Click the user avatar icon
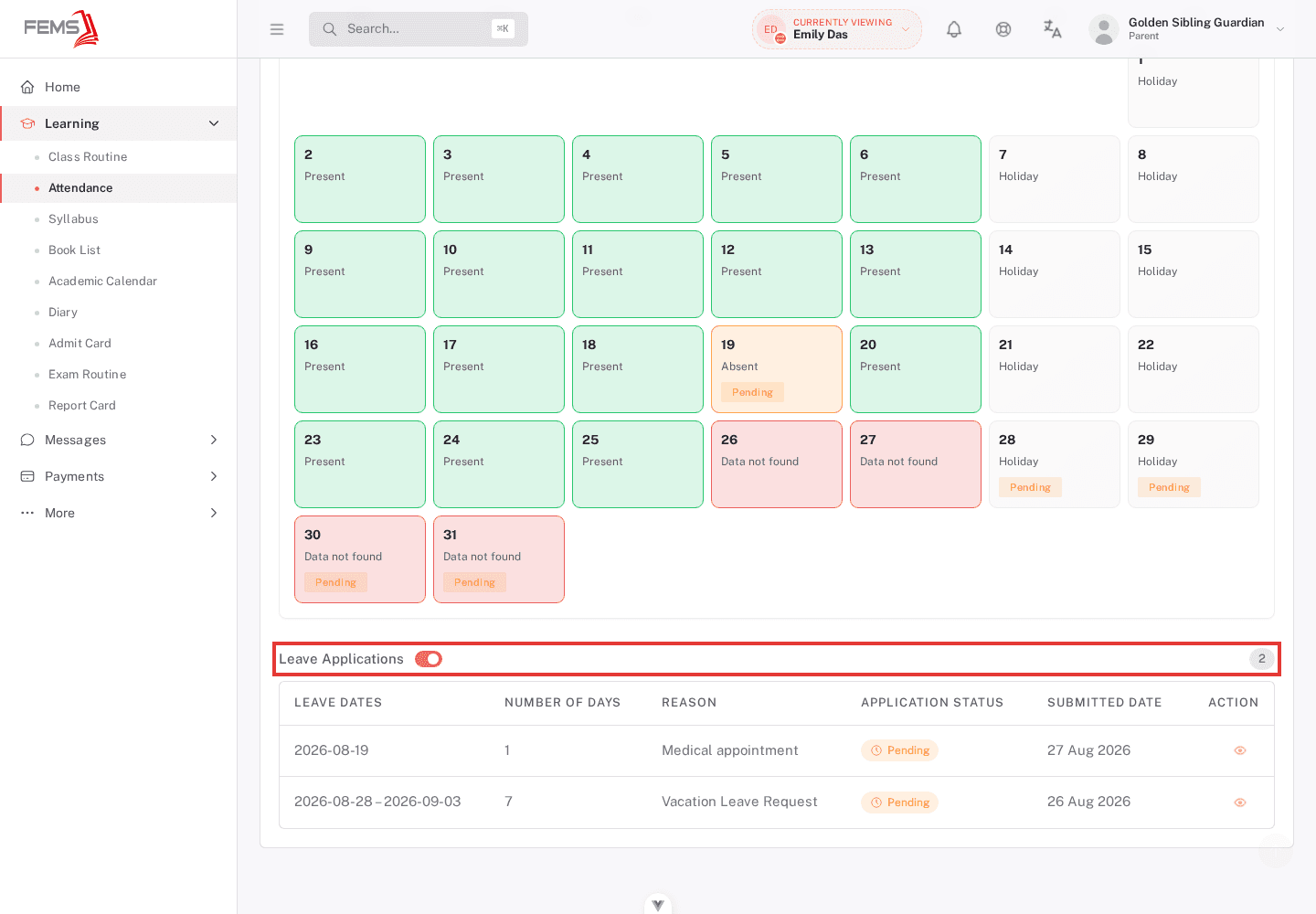The height and width of the screenshot is (914, 1316). point(1104,29)
